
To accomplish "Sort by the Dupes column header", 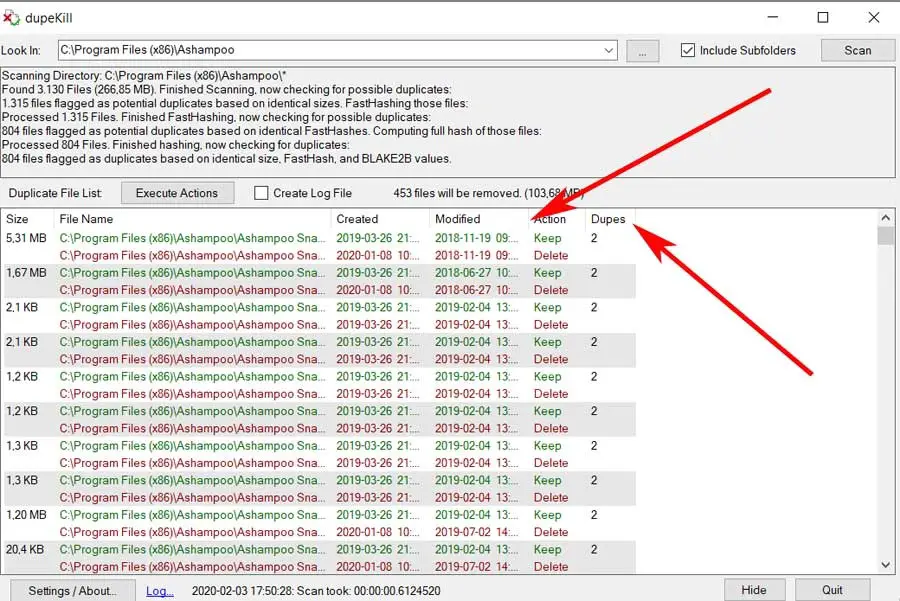I will (610, 219).
